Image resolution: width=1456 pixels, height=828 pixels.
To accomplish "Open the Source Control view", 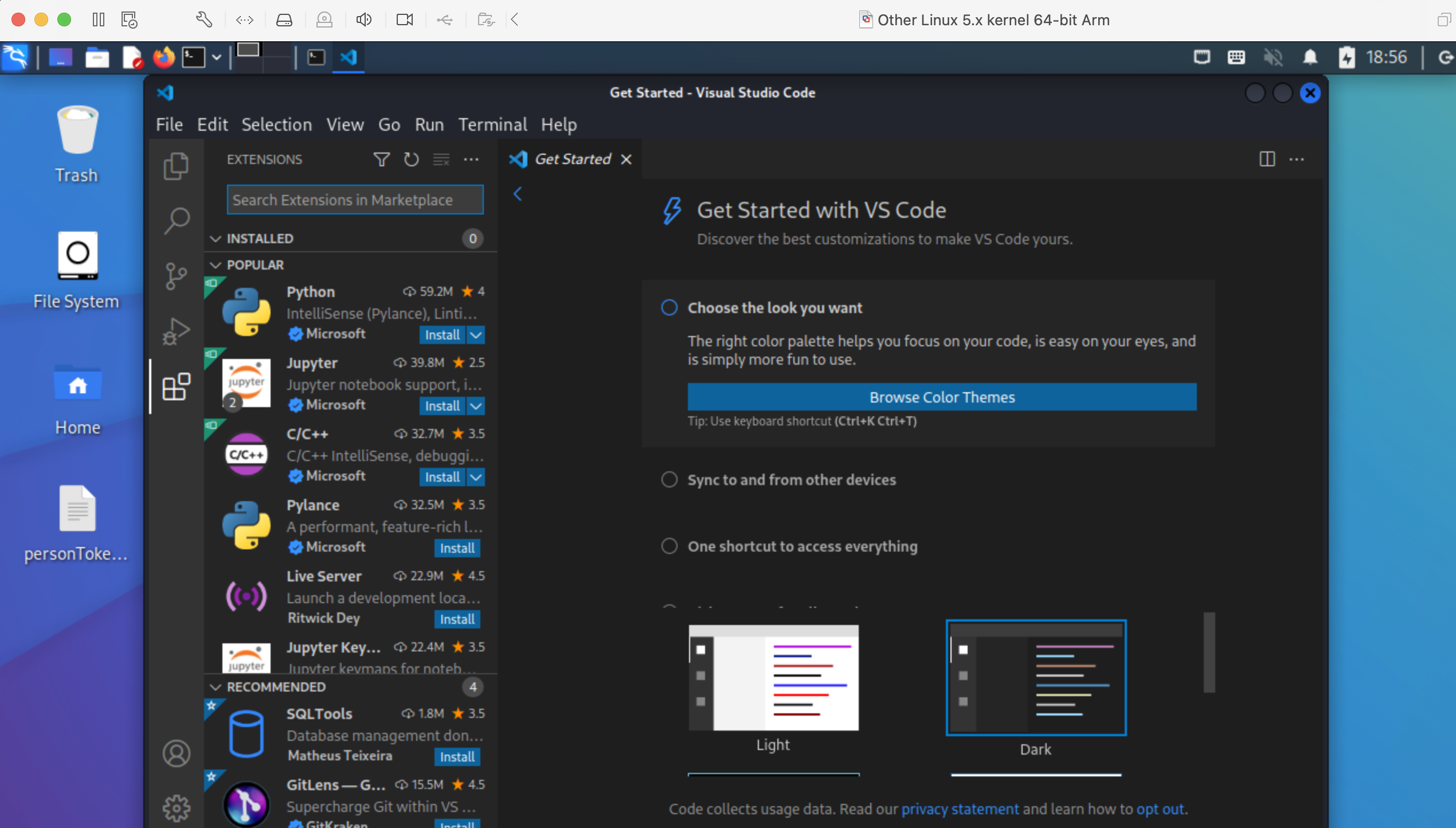I will [176, 276].
